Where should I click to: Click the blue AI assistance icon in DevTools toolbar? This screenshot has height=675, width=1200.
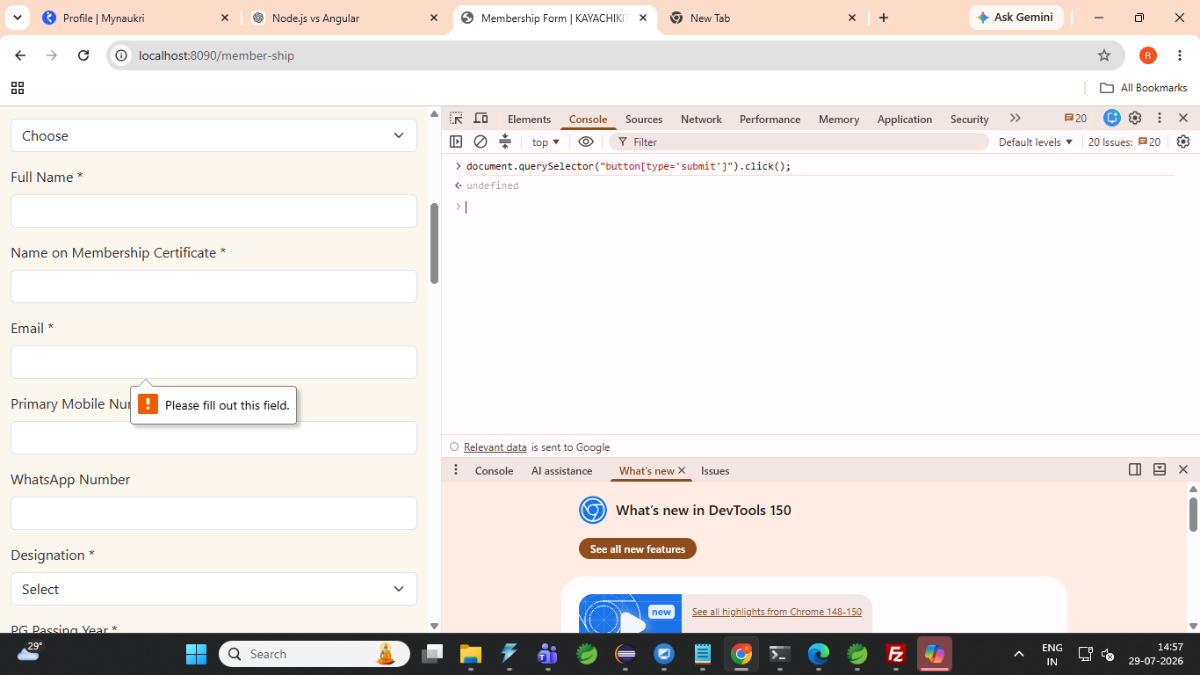(x=1112, y=118)
